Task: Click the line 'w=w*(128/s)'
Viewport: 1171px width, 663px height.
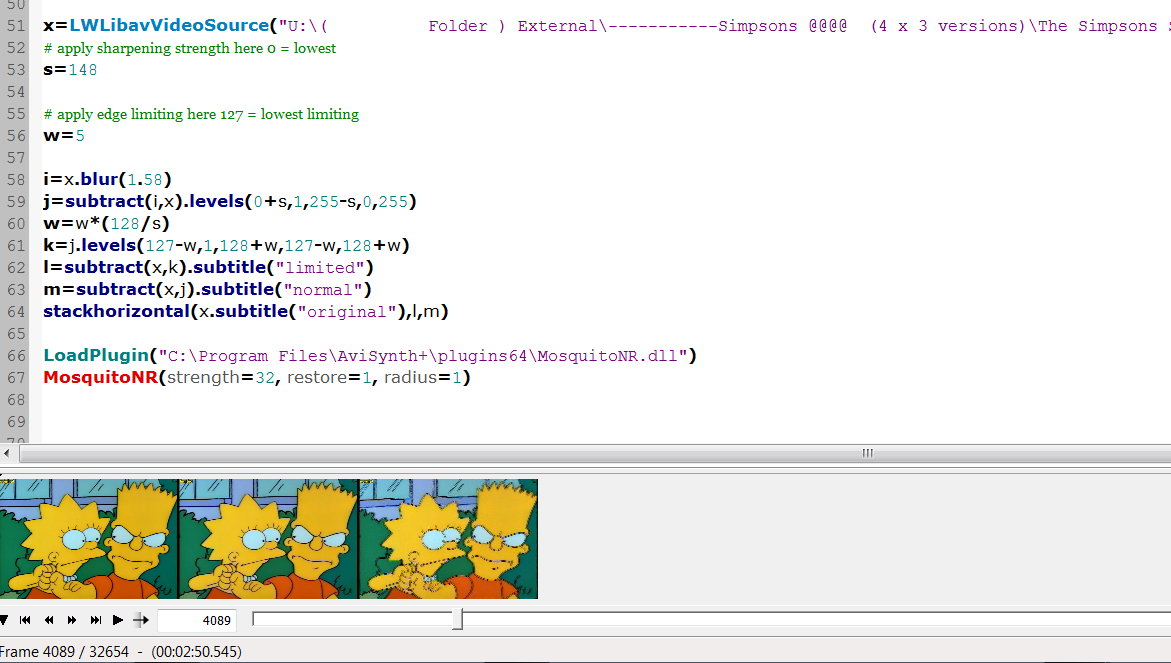Action: [x=106, y=224]
